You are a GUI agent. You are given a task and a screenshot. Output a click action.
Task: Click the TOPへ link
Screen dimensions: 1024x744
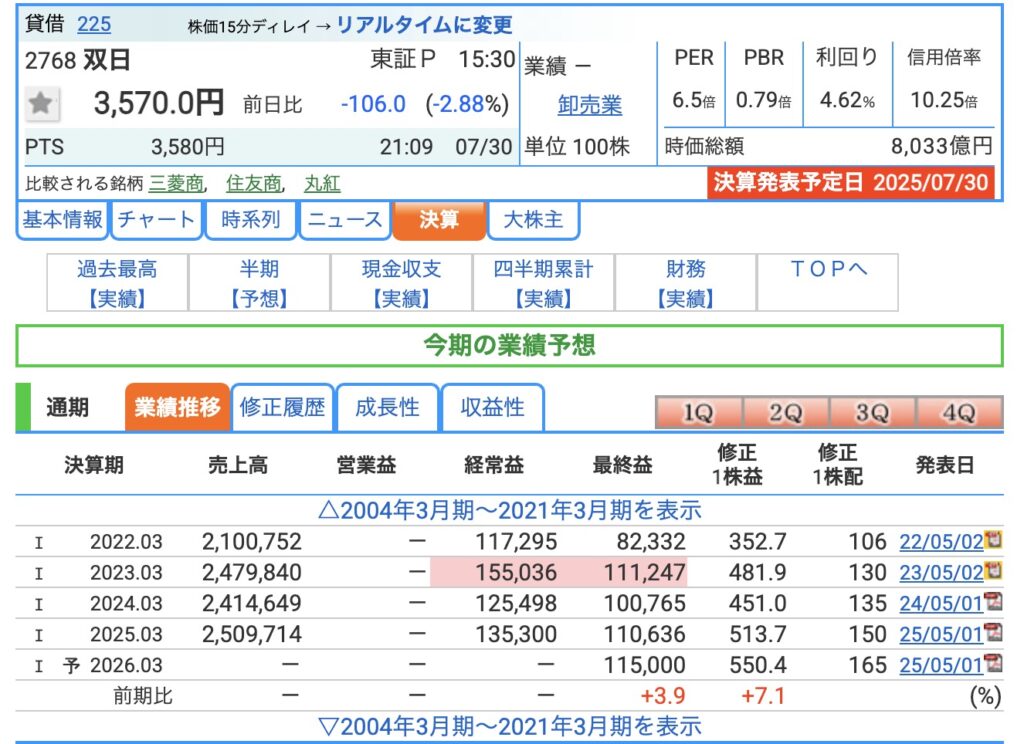coord(828,269)
